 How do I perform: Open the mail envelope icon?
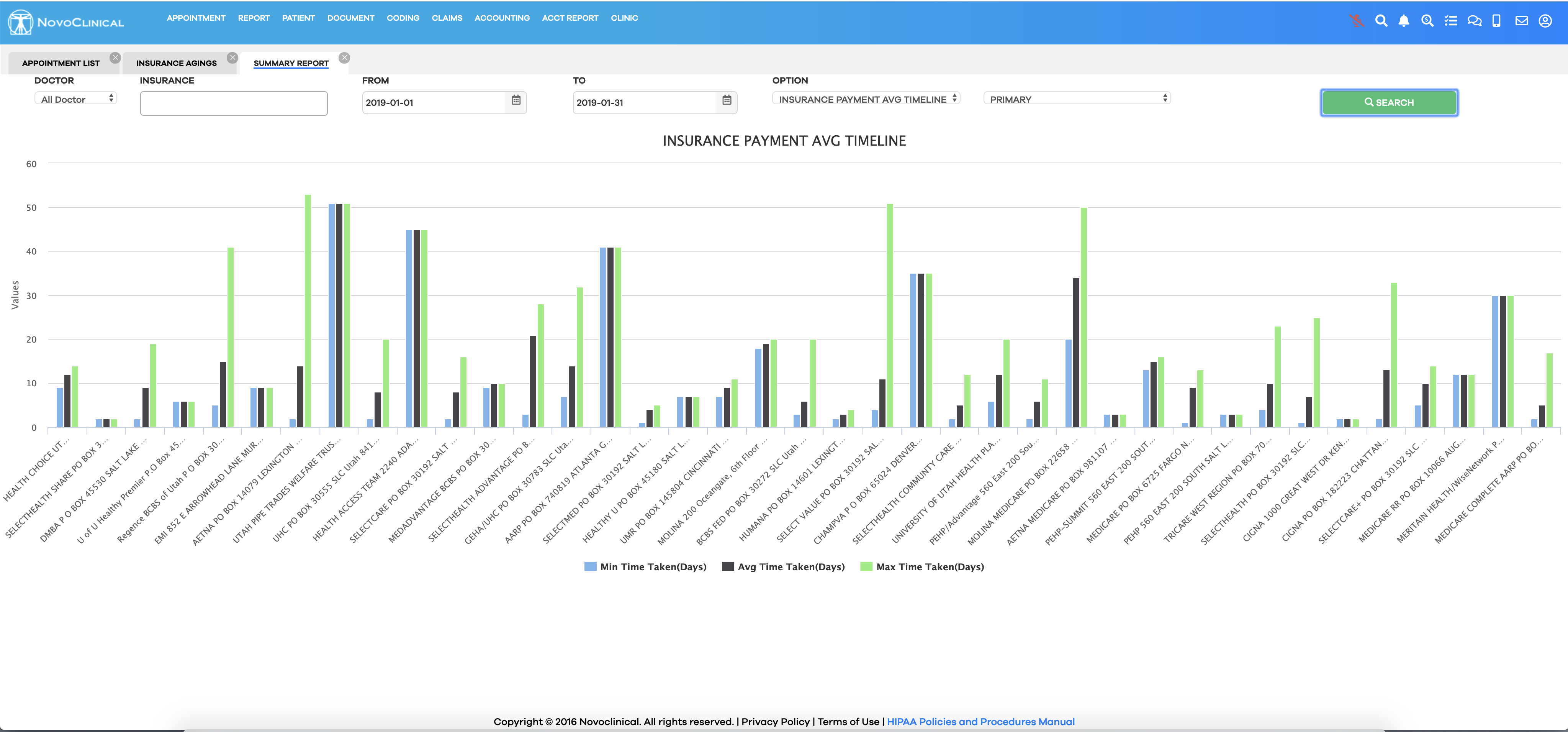[x=1521, y=21]
